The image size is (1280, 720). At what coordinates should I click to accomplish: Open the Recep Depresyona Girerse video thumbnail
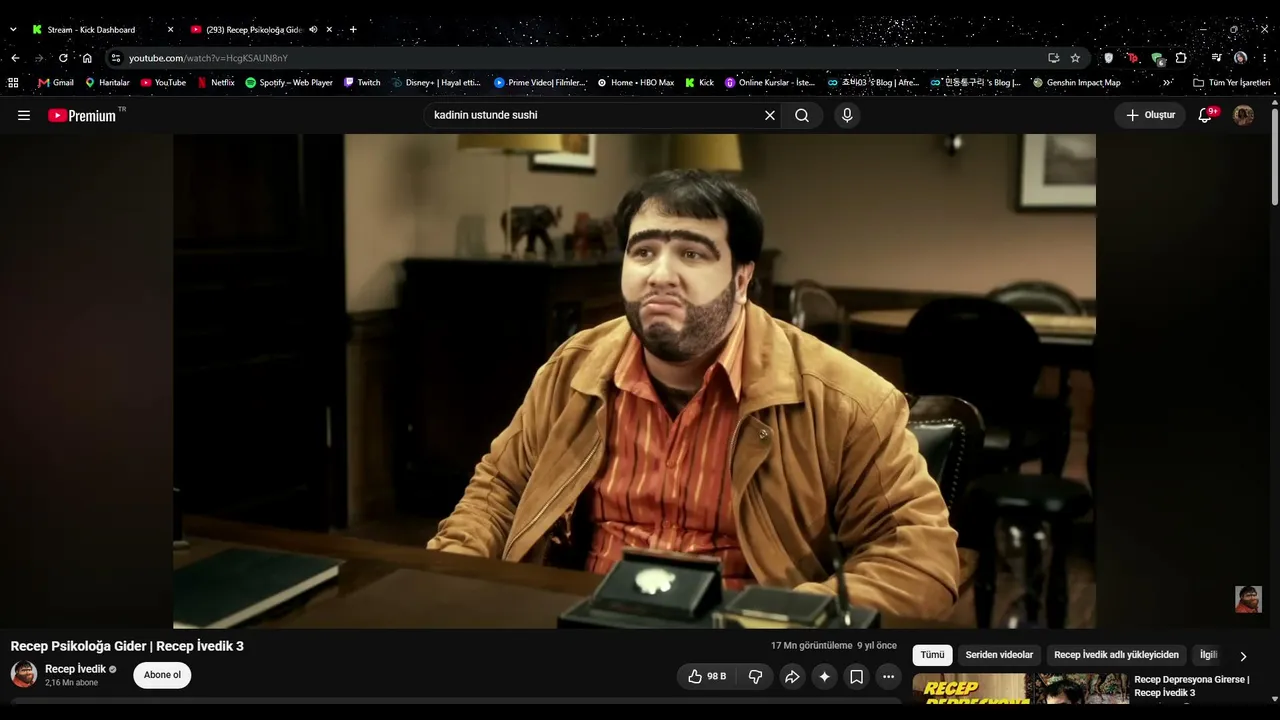point(1021,688)
